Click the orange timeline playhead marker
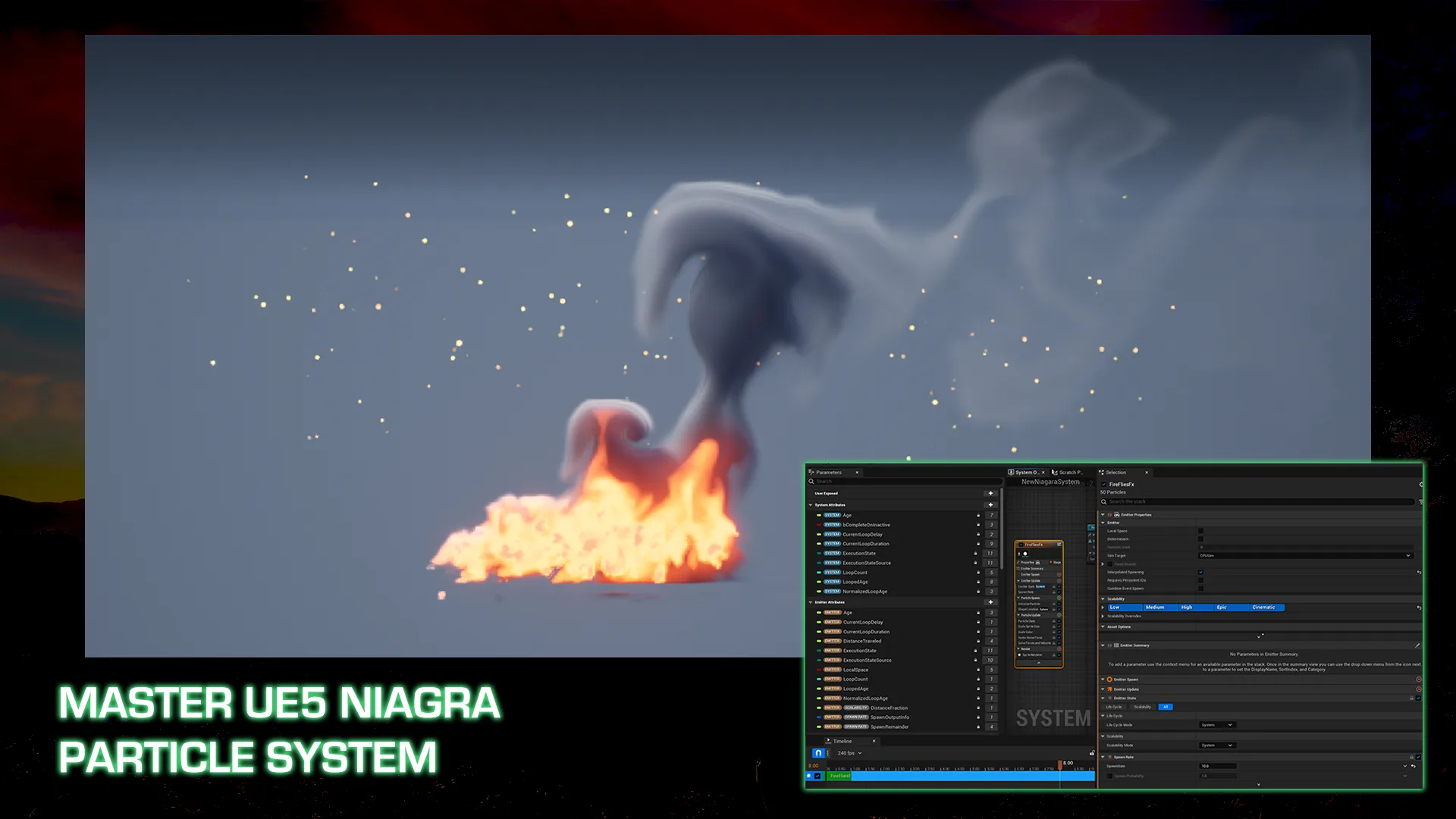1456x819 pixels. pos(1060,764)
